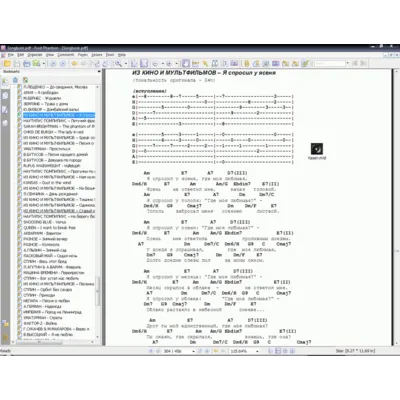Open the Comments menu
Viewport: 400px width, 400px height.
tap(66, 55)
